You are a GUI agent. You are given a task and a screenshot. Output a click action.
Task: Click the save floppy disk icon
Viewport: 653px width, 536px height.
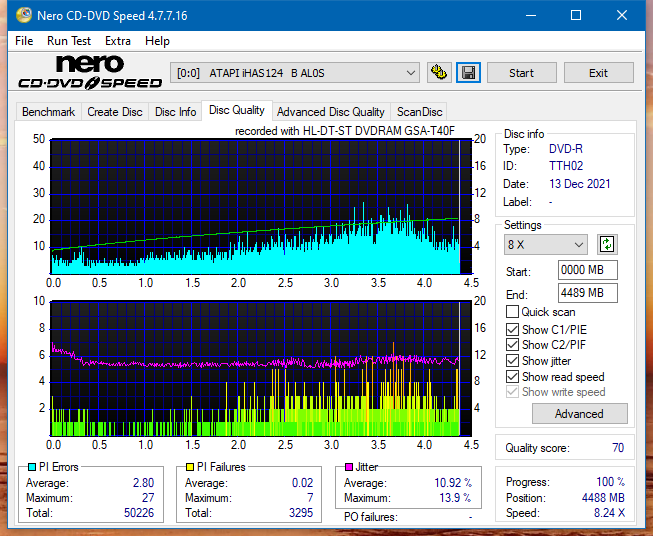pos(469,73)
